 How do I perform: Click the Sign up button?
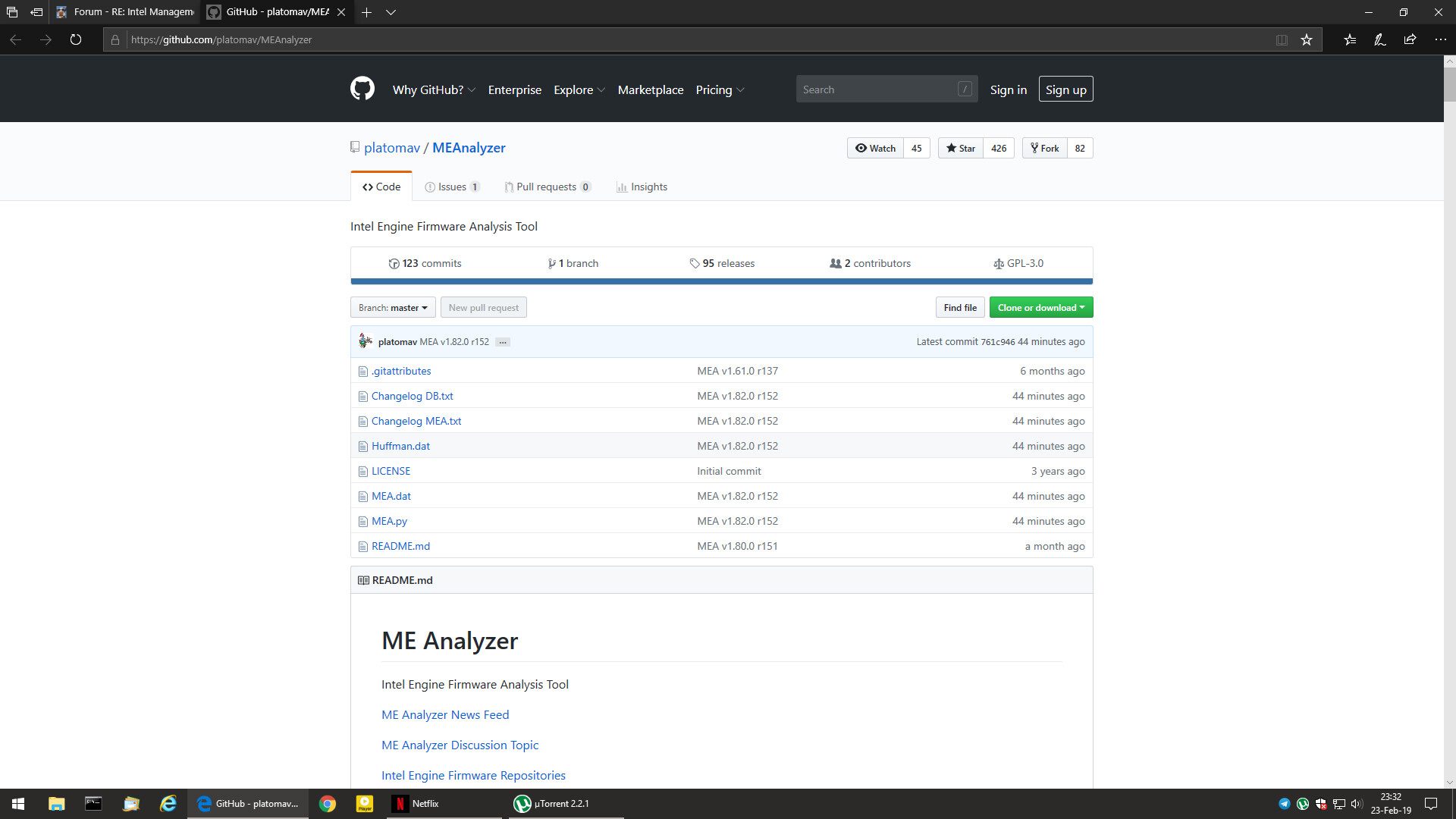1066,89
